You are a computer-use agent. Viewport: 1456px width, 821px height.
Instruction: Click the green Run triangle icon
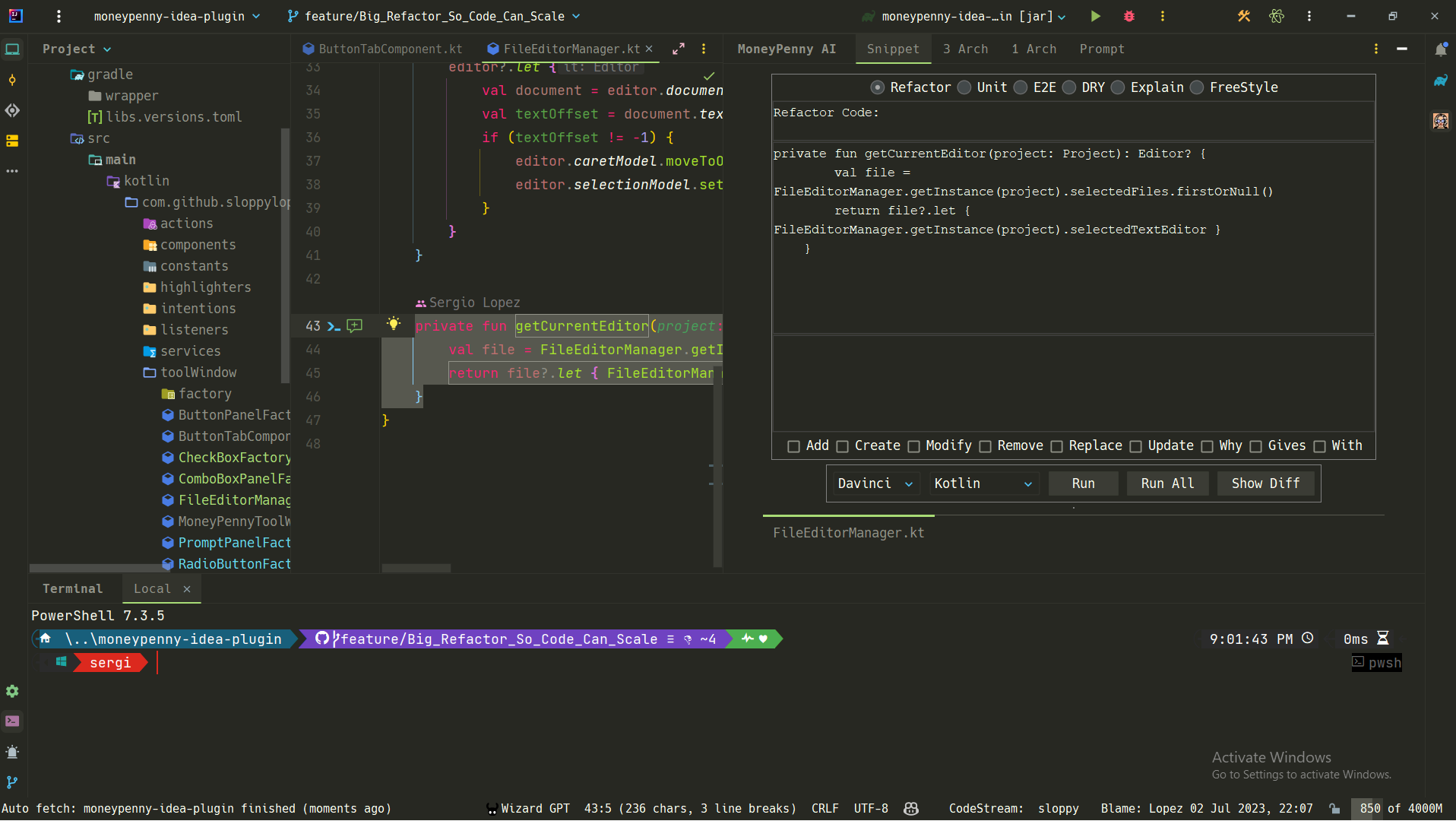pyautogui.click(x=1095, y=16)
